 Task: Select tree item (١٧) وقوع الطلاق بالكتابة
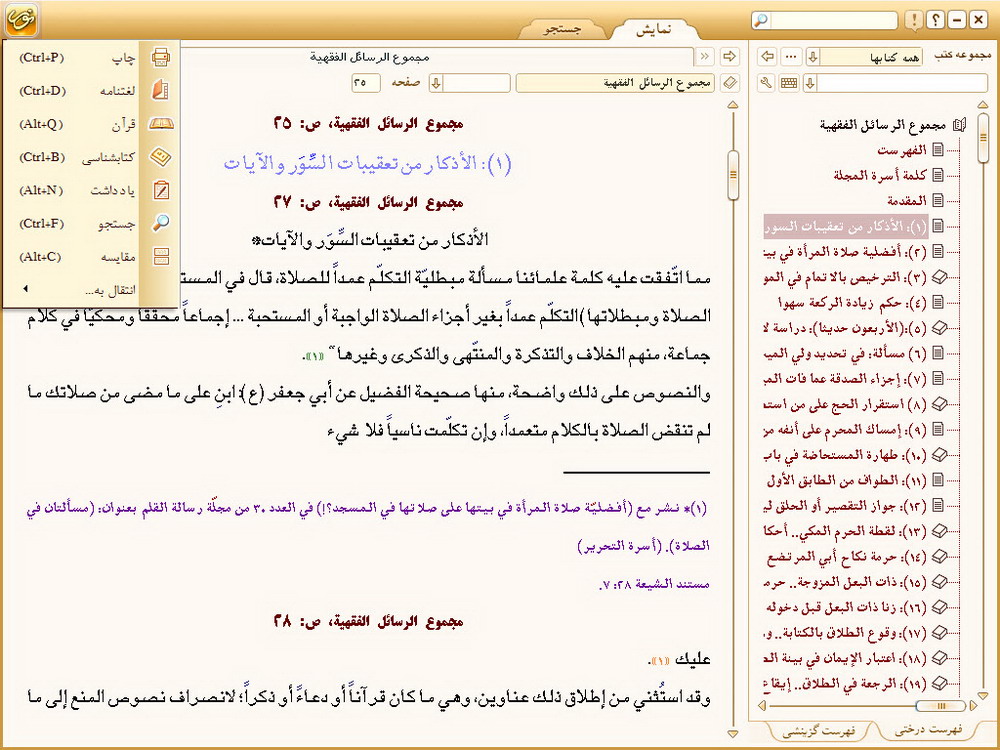tap(846, 633)
